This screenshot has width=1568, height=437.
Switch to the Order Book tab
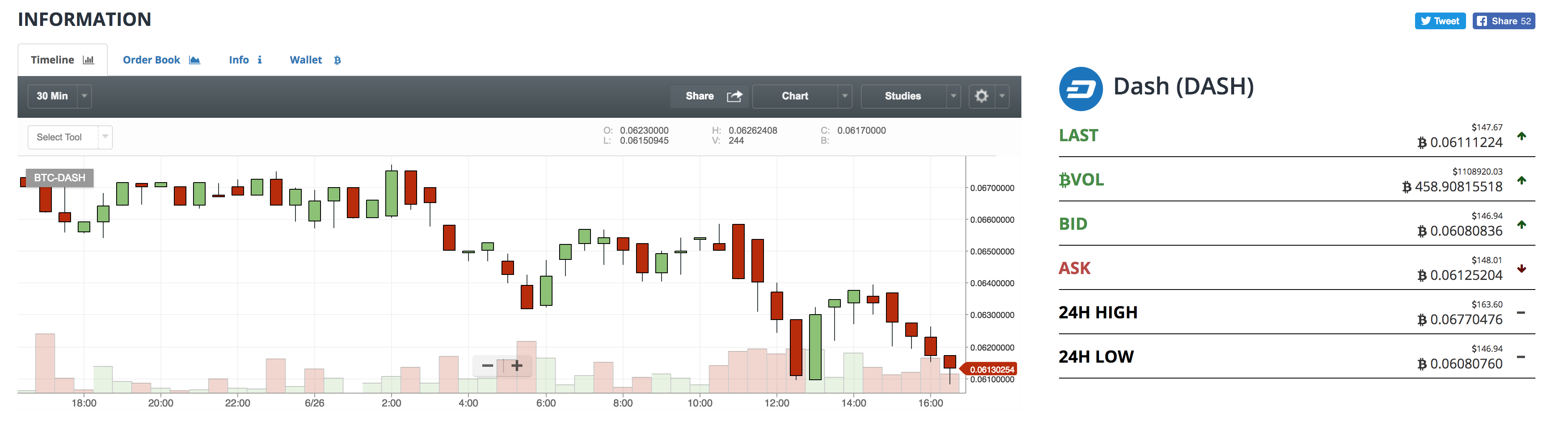pyautogui.click(x=161, y=60)
